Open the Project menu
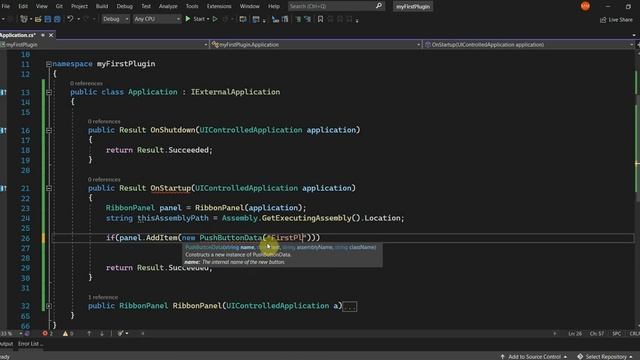Screen dimensions: 640x360 click(x=79, y=6)
